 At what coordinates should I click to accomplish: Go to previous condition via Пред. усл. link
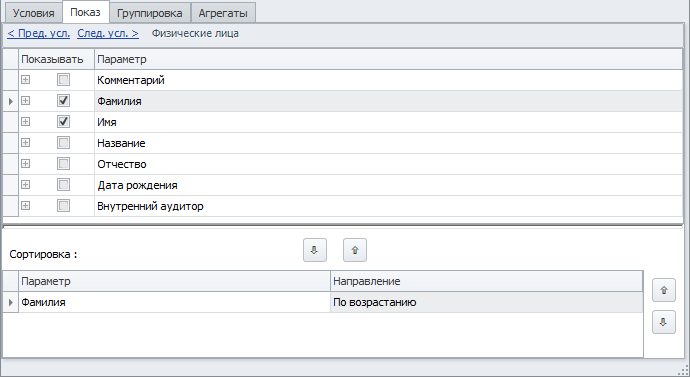click(39, 33)
